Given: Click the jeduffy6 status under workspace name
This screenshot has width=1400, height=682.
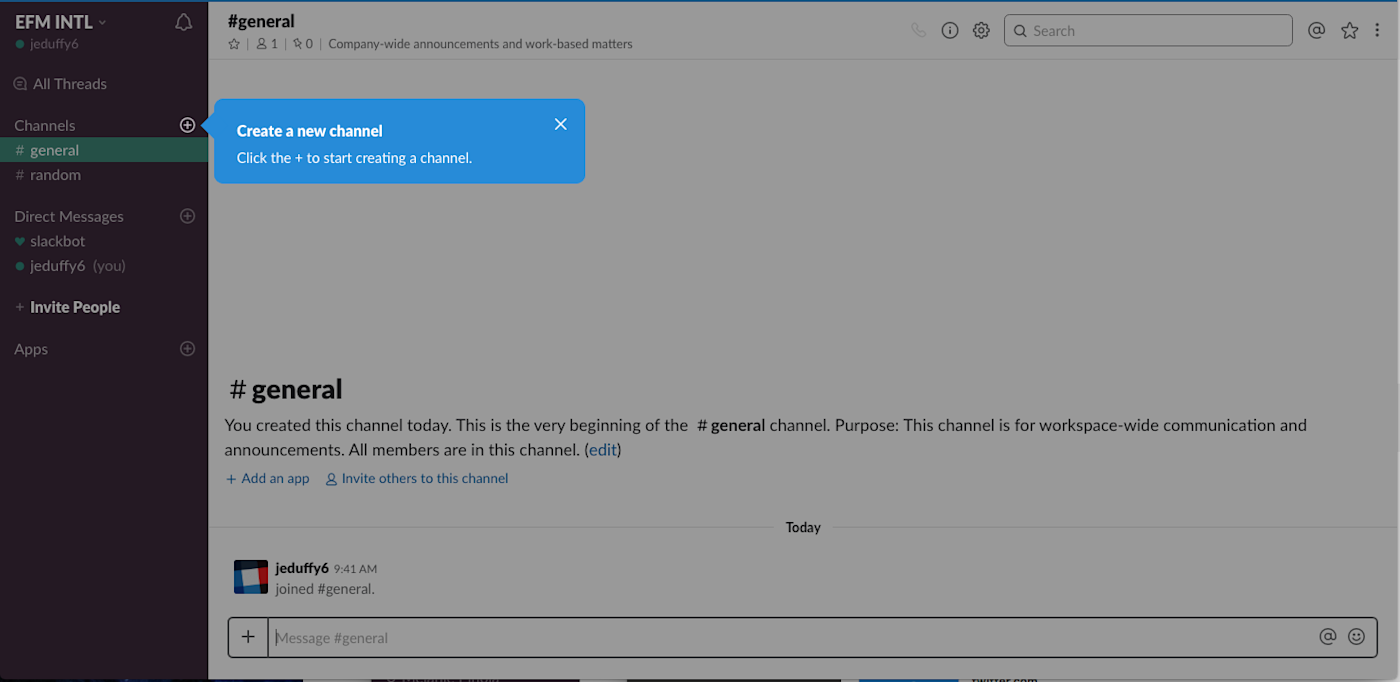Looking at the screenshot, I should tap(47, 44).
